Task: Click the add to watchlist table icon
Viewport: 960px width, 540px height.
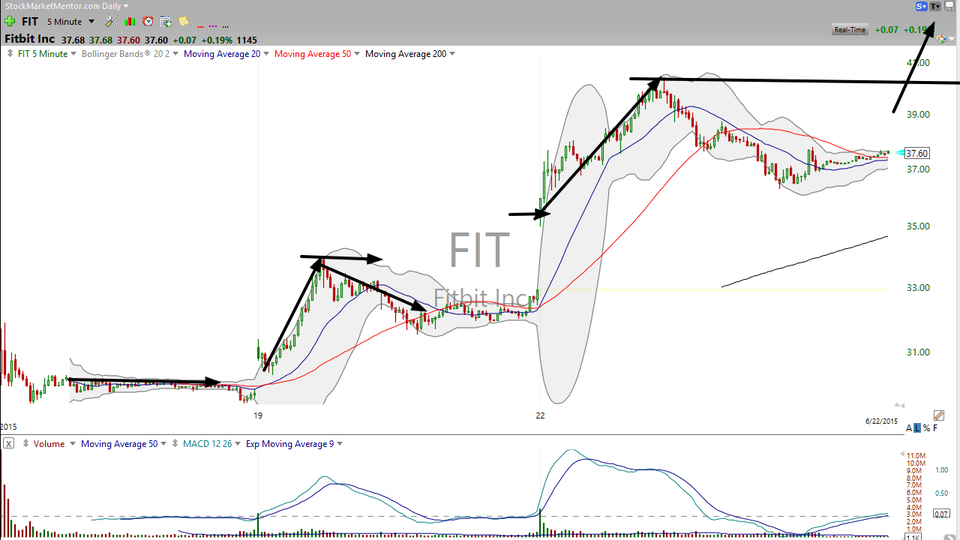Action: (x=165, y=21)
